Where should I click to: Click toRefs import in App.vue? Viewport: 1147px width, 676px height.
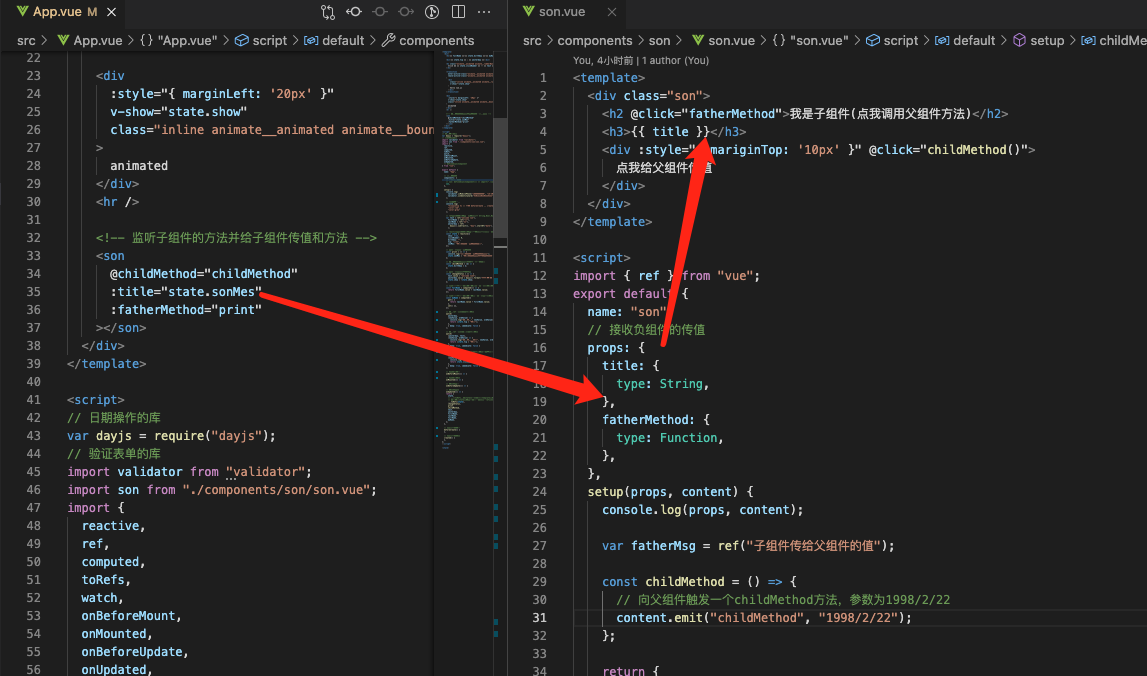click(x=106, y=580)
